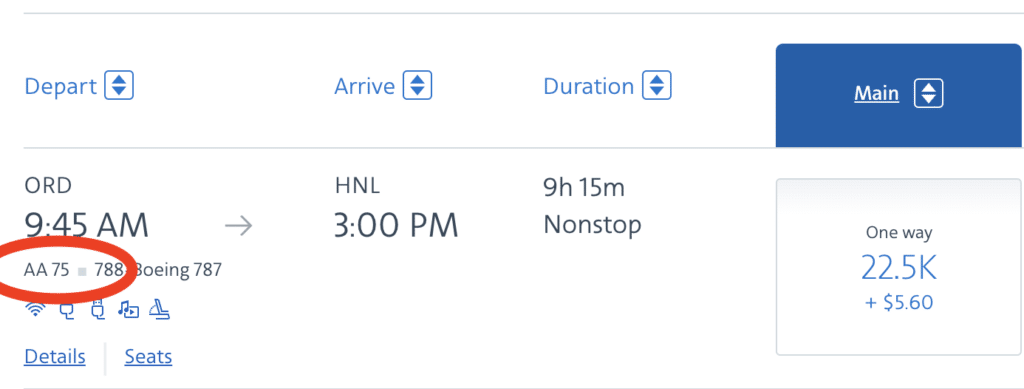Sort flights using the Duration sort arrows
This screenshot has height=389, width=1024.
[x=657, y=86]
